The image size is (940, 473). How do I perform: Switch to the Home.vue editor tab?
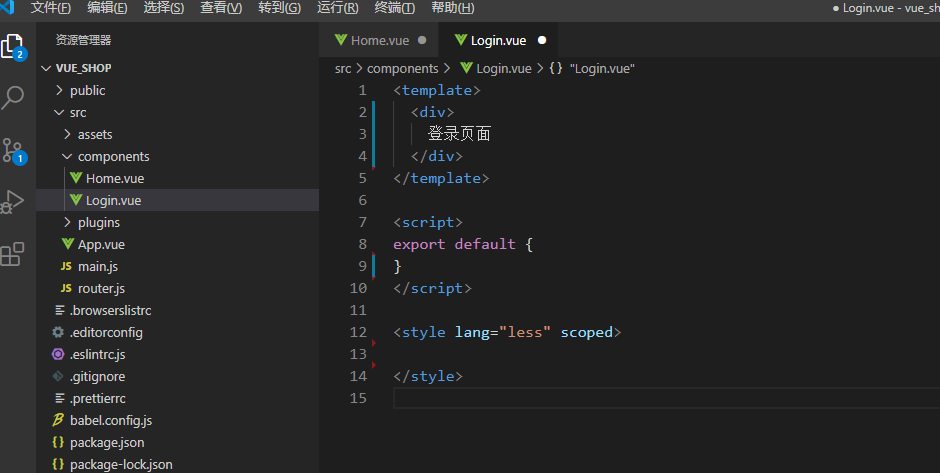click(379, 40)
